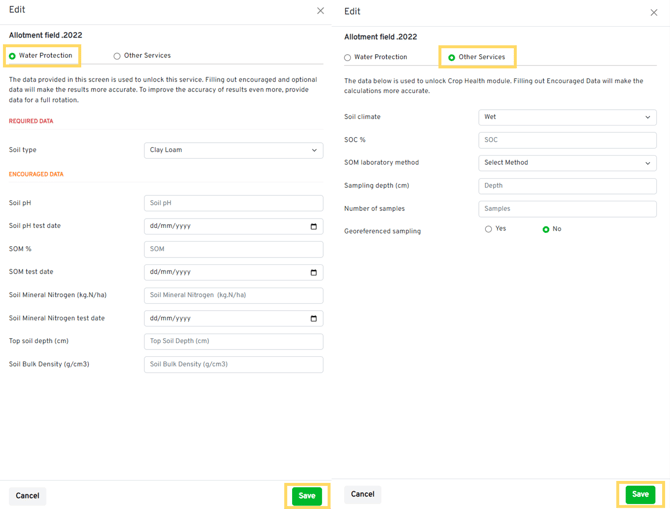This screenshot has width=670, height=509.
Task: Open calendar picker for SOM test date
Action: tap(313, 272)
